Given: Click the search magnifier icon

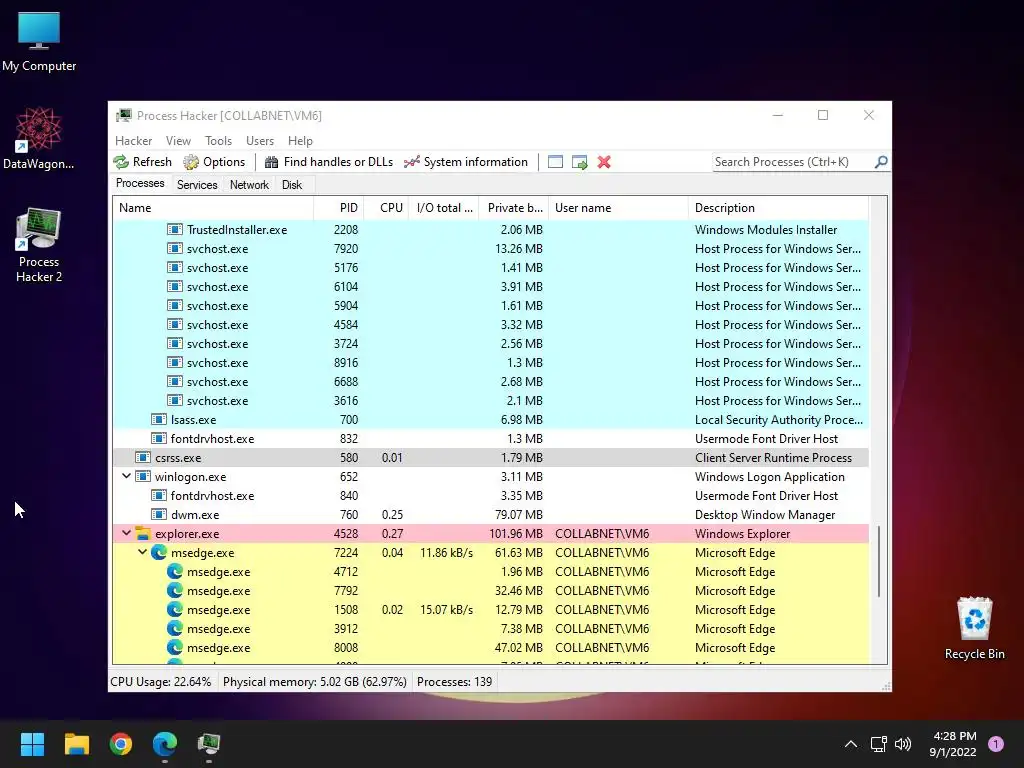Looking at the screenshot, I should [x=881, y=161].
